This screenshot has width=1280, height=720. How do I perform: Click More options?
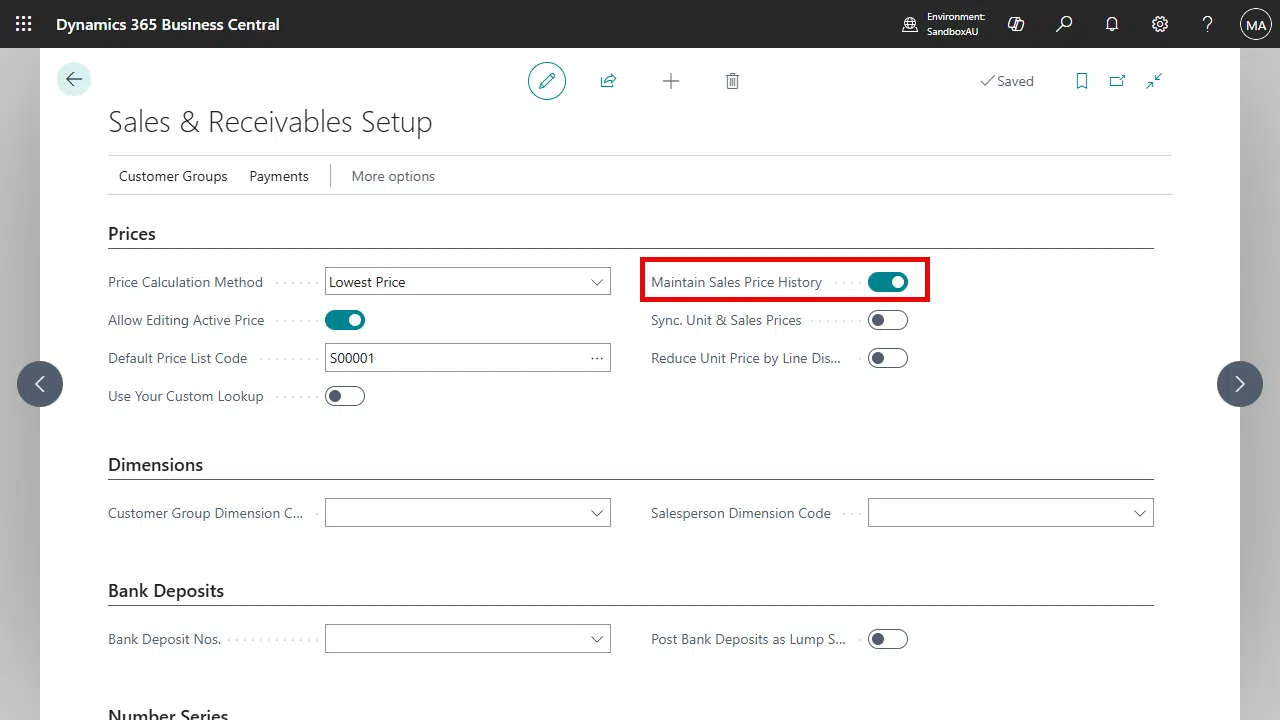[393, 176]
